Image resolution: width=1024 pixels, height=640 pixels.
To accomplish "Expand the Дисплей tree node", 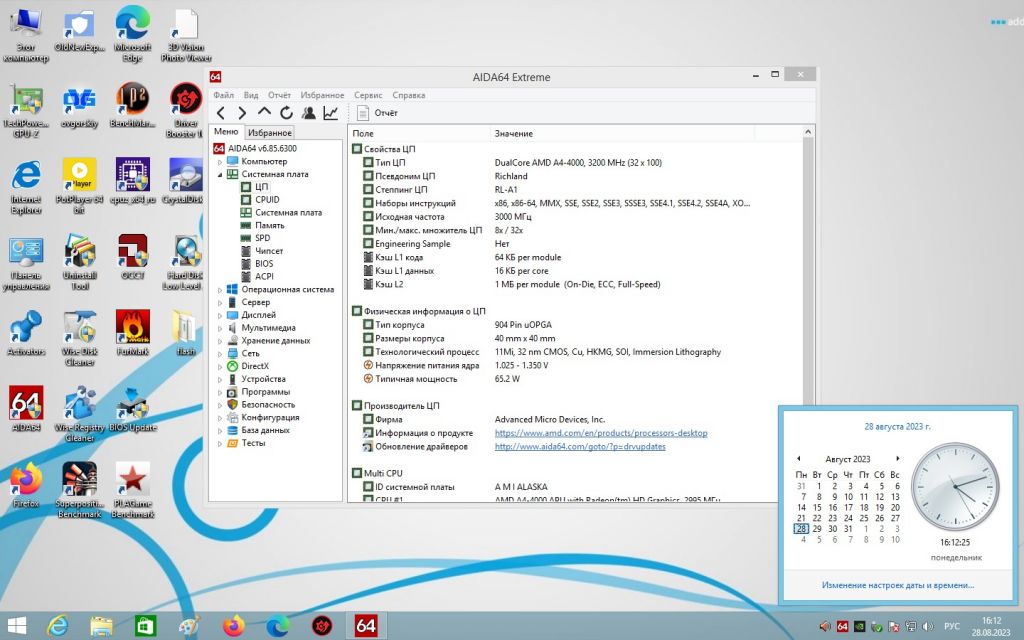I will 220,315.
